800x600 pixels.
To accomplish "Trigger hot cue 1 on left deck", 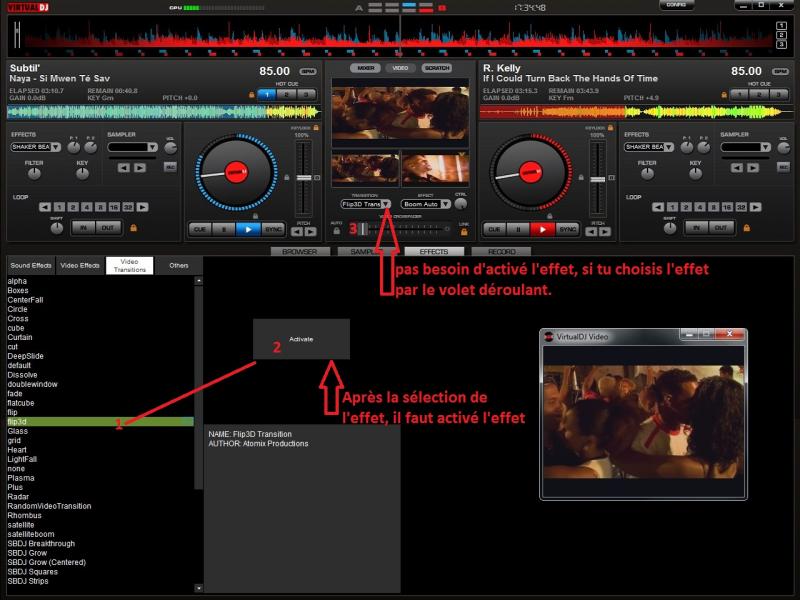I will [x=267, y=94].
